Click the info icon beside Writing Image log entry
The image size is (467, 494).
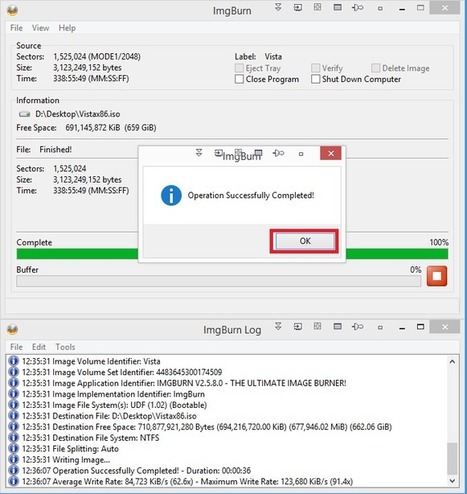pyautogui.click(x=13, y=460)
